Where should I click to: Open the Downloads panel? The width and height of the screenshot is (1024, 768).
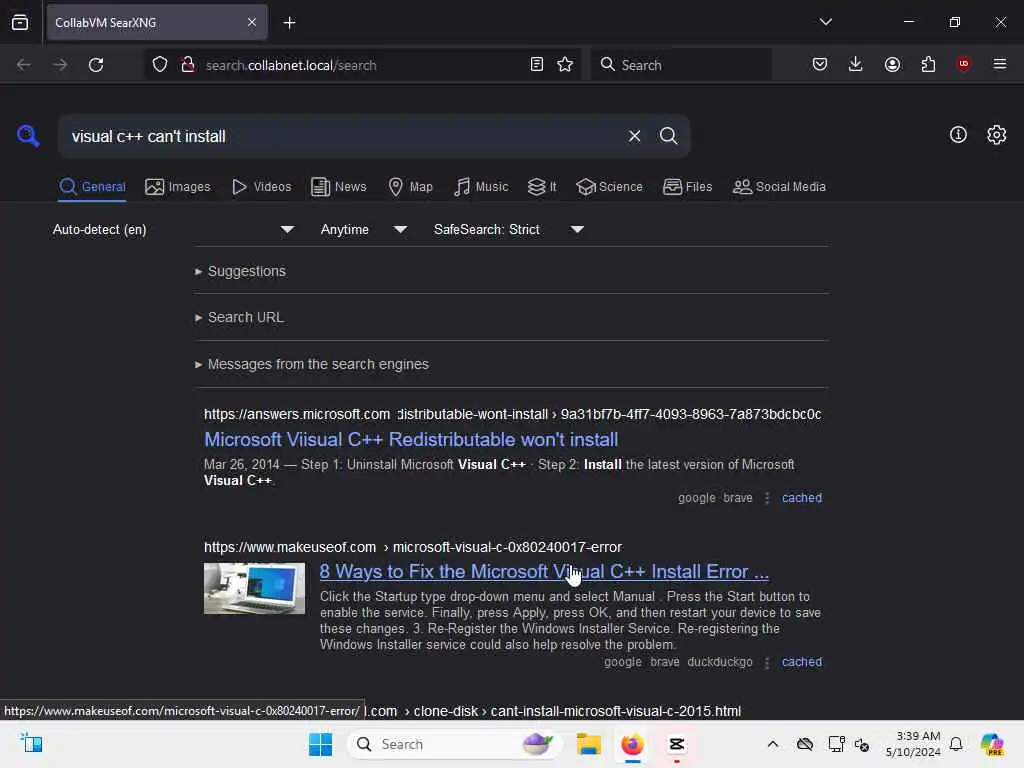tap(856, 64)
